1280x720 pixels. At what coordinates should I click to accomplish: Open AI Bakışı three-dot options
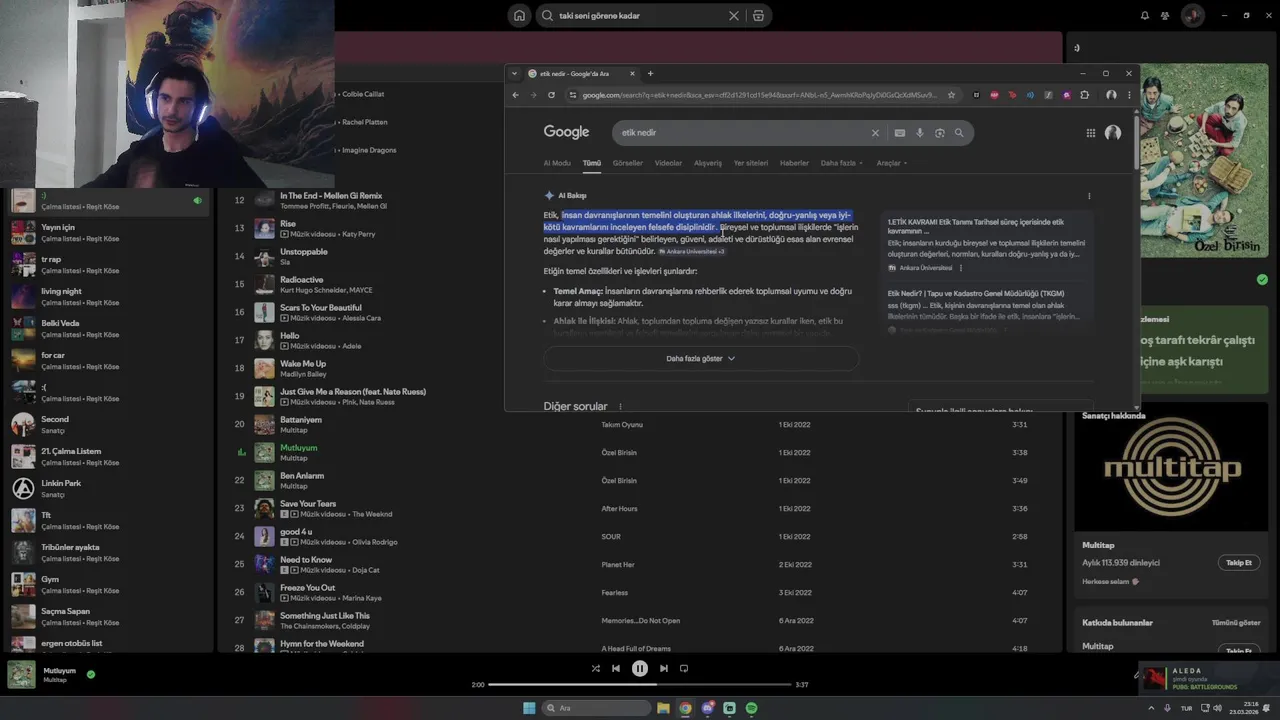pos(1089,196)
